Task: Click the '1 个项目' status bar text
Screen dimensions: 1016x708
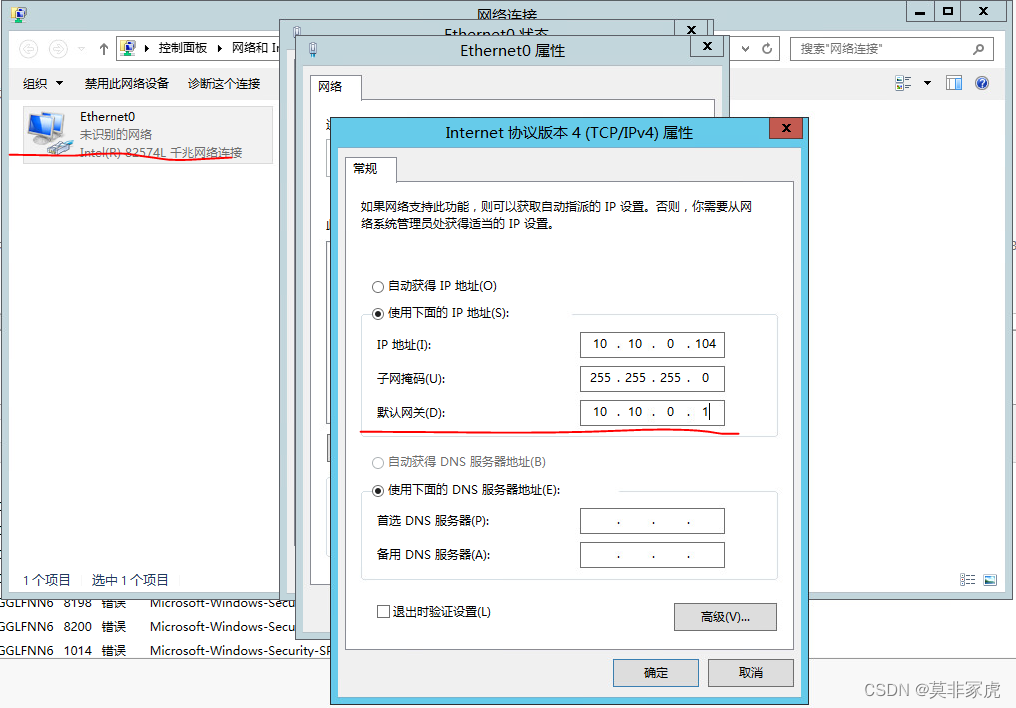Action: click(47, 580)
